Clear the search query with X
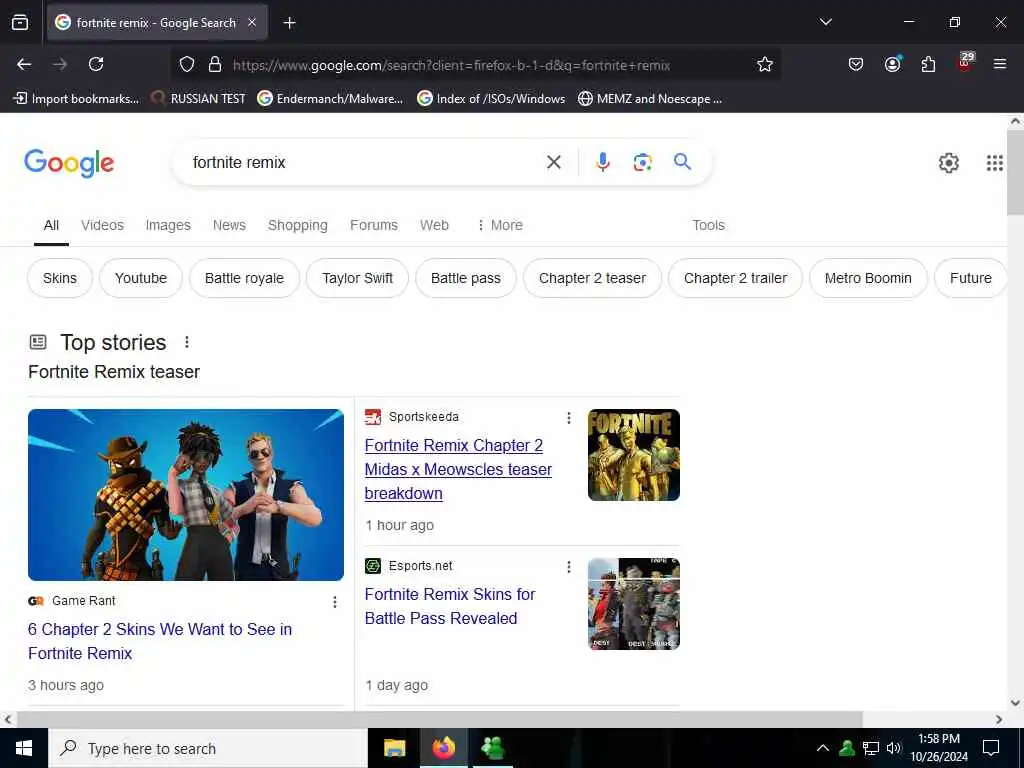The width and height of the screenshot is (1024, 768). coord(554,162)
